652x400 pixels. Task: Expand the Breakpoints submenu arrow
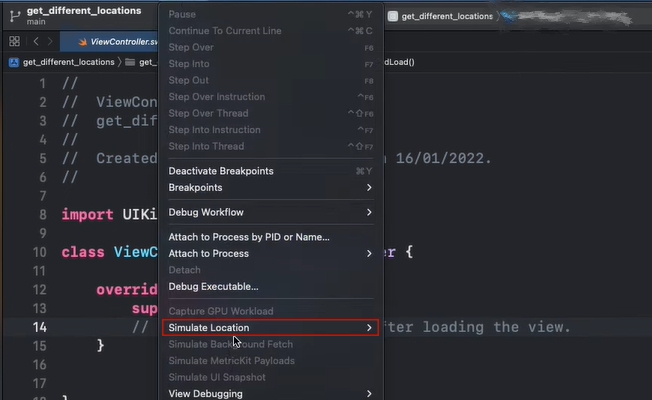coord(369,188)
